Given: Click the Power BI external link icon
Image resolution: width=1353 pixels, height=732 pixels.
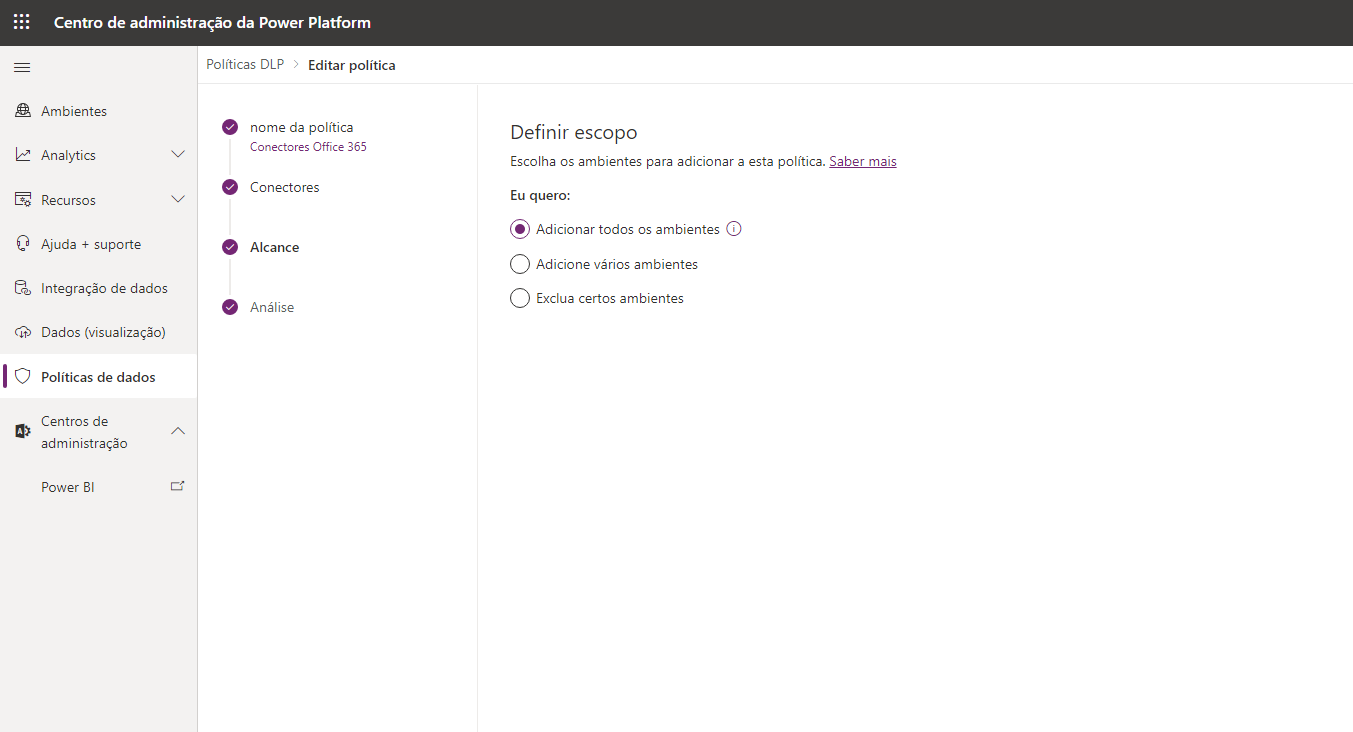Looking at the screenshot, I should point(178,487).
